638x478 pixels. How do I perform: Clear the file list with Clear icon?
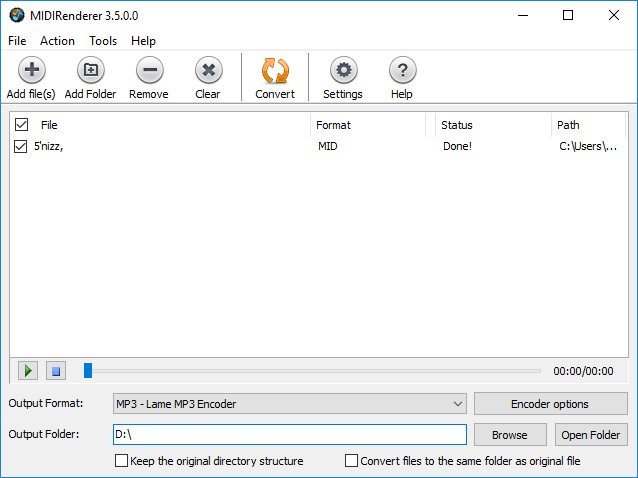click(x=208, y=71)
